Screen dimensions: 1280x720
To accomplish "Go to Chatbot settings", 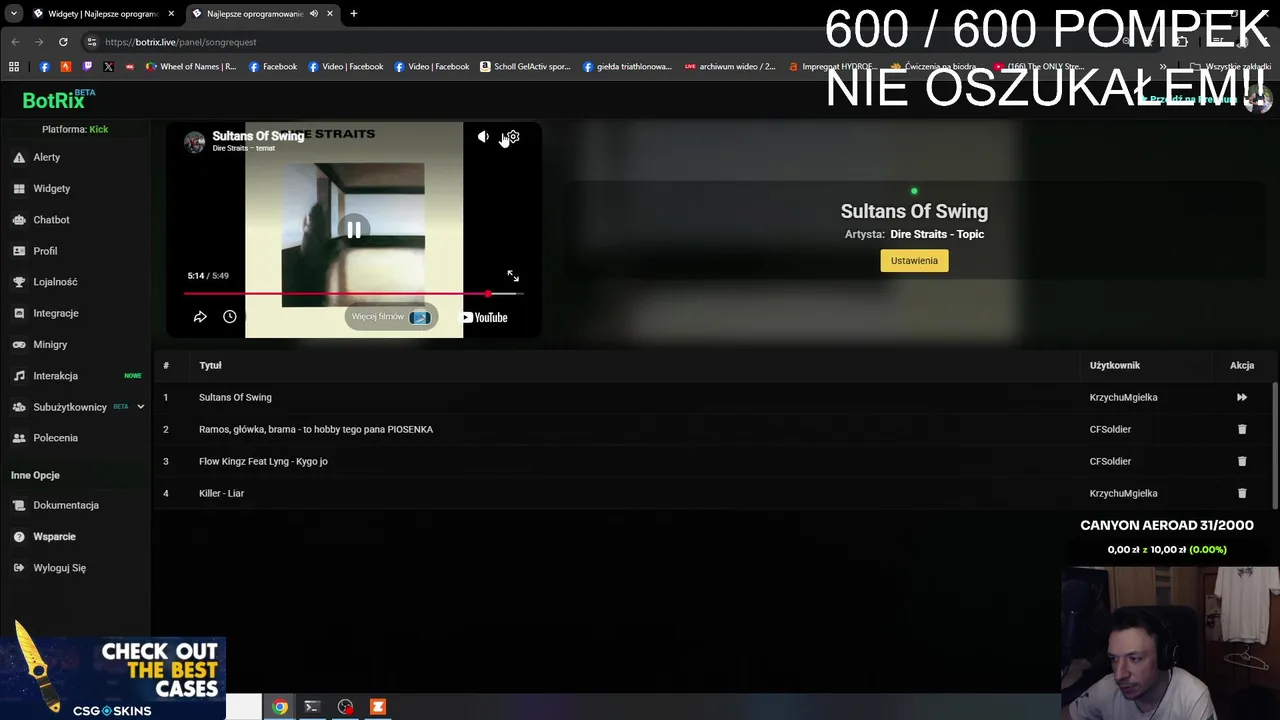I will 51,220.
